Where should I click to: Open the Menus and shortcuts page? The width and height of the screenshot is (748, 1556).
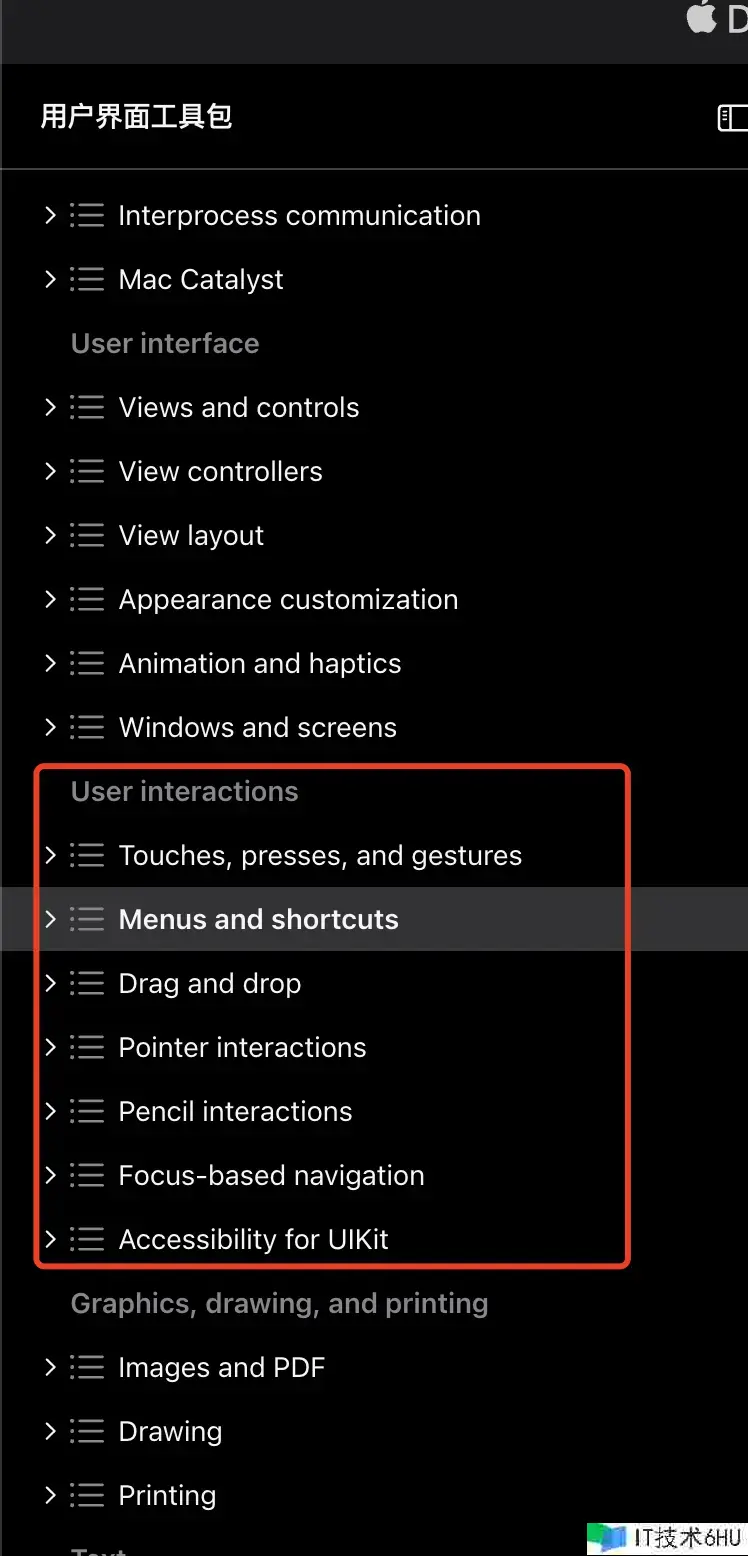coord(258,920)
